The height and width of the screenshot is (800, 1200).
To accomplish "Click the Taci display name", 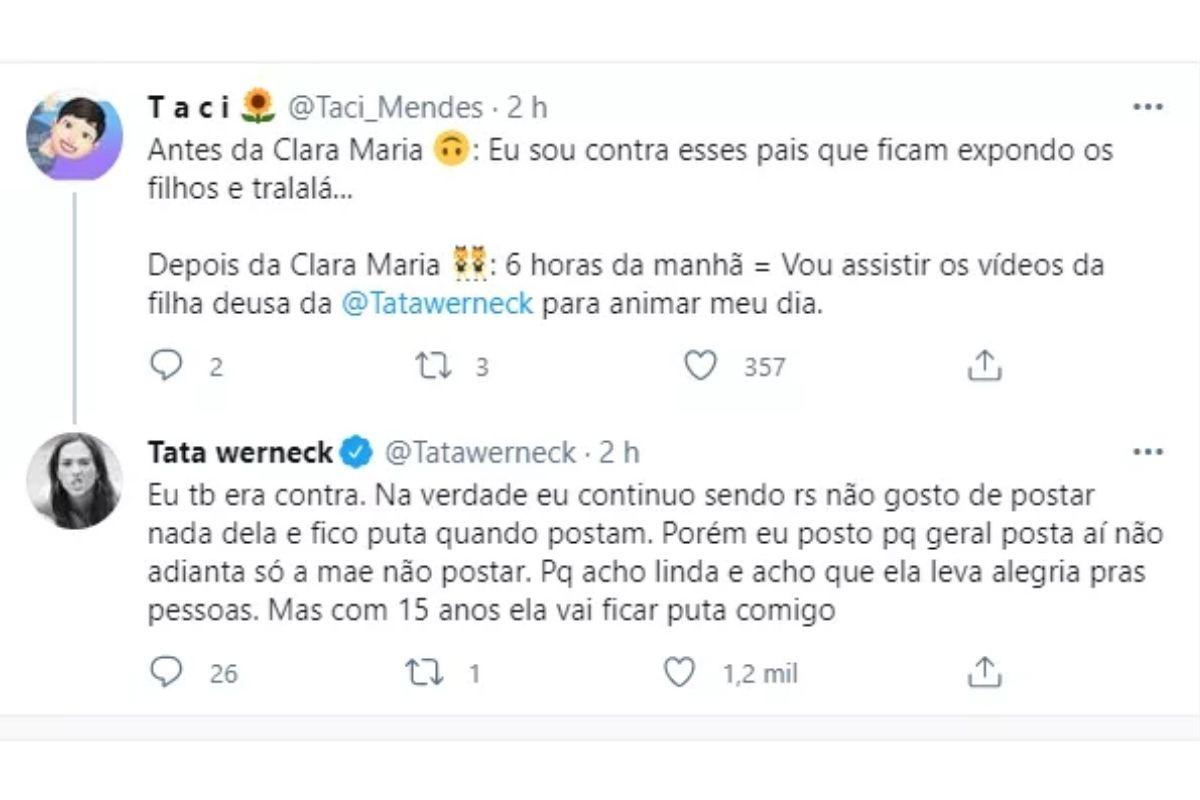I will tap(189, 107).
